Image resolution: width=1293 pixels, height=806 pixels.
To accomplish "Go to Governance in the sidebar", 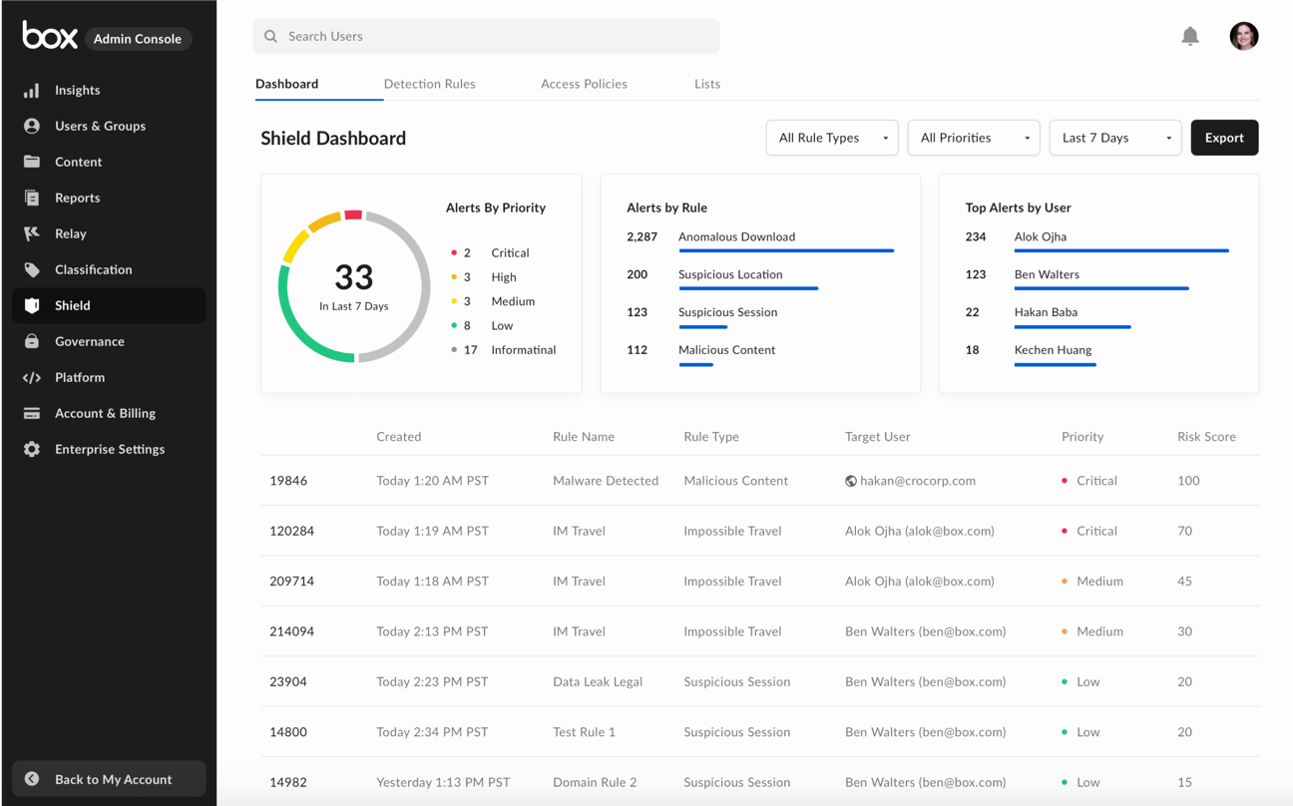I will point(109,342).
